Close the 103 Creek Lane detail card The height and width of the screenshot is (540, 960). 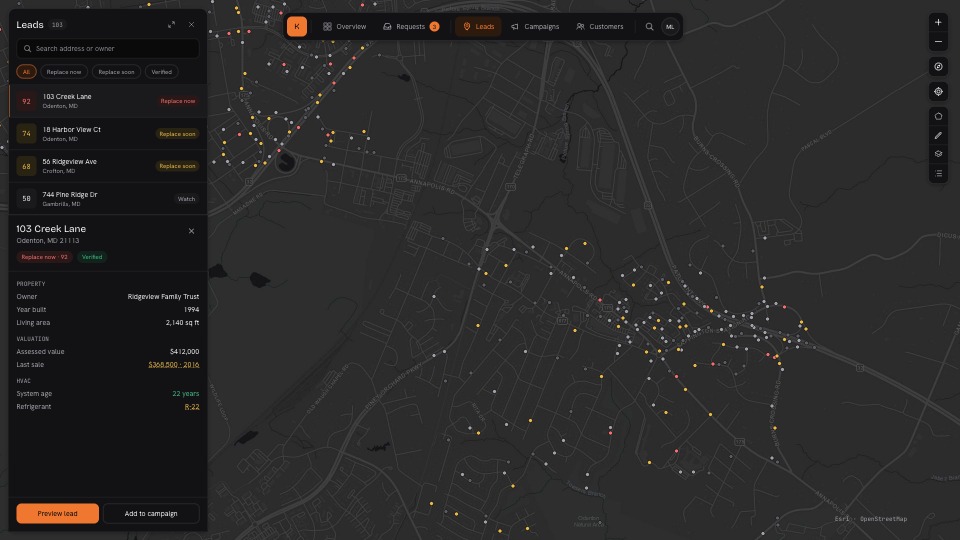(192, 231)
